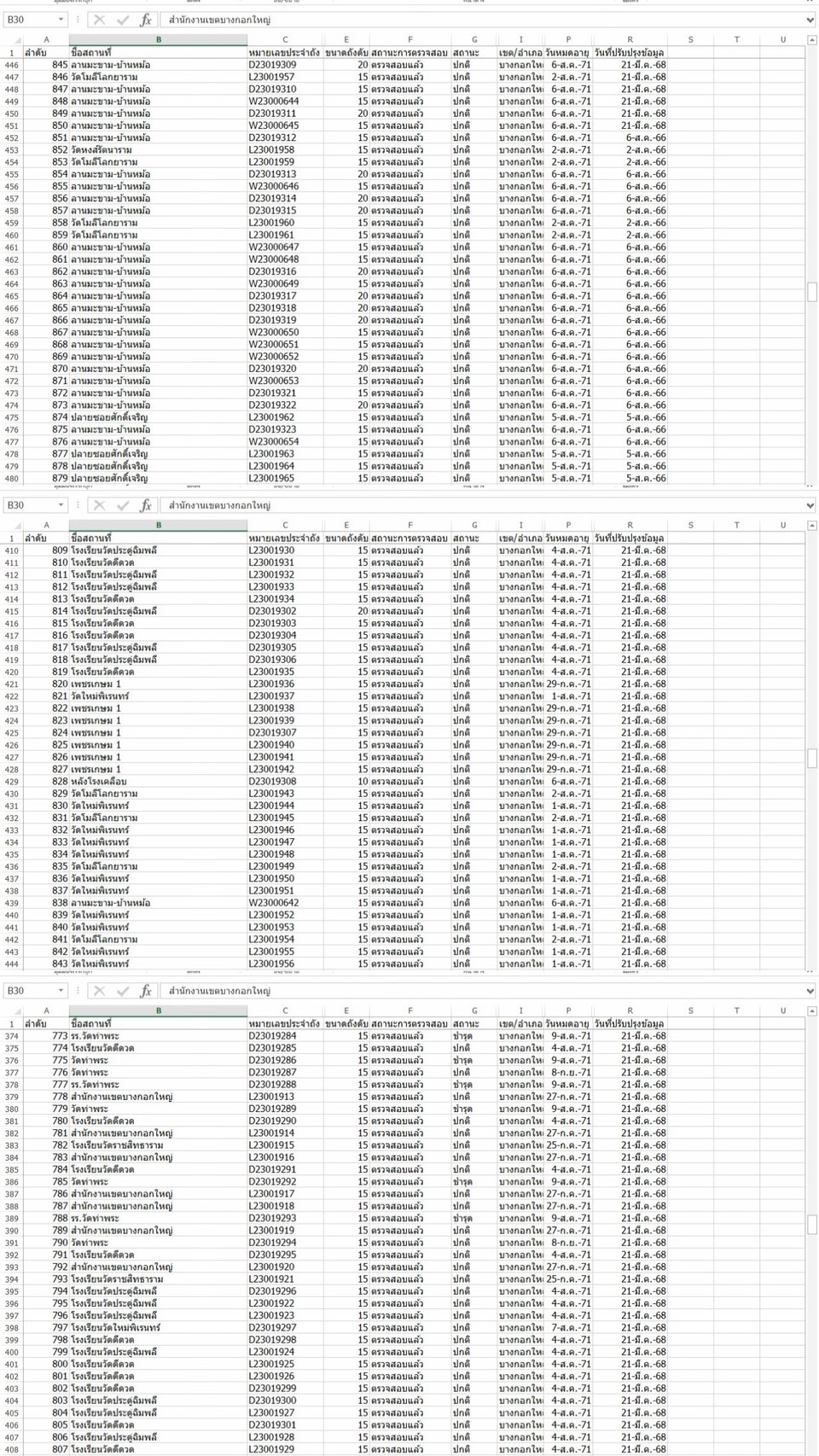Select column B header in top spreadsheet

[x=158, y=39]
